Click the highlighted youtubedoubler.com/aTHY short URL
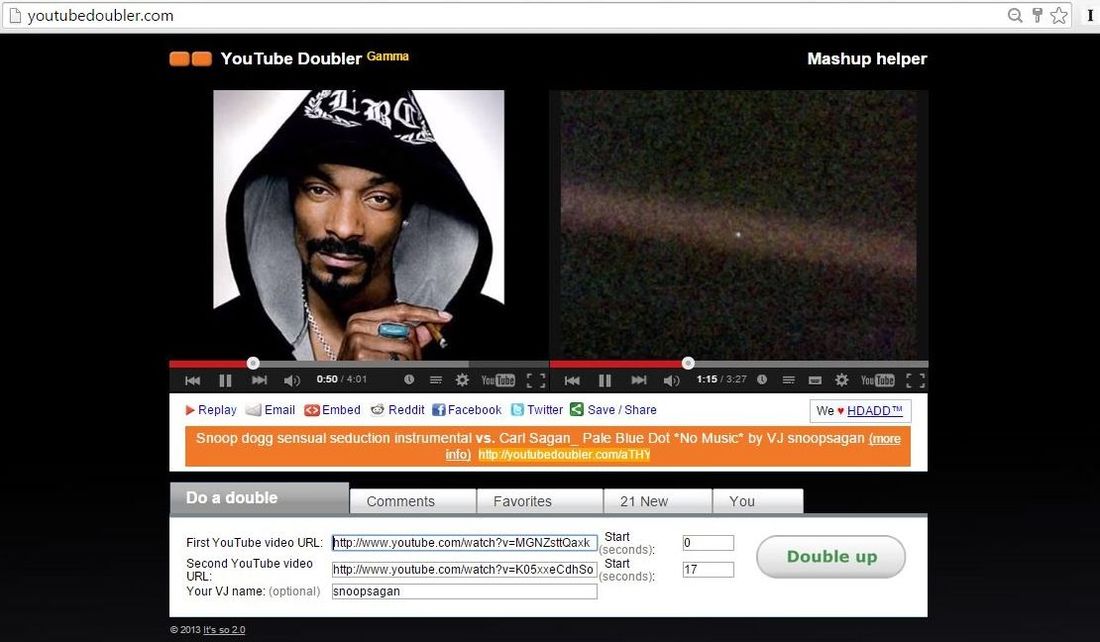The width and height of the screenshot is (1100, 642). coord(564,455)
